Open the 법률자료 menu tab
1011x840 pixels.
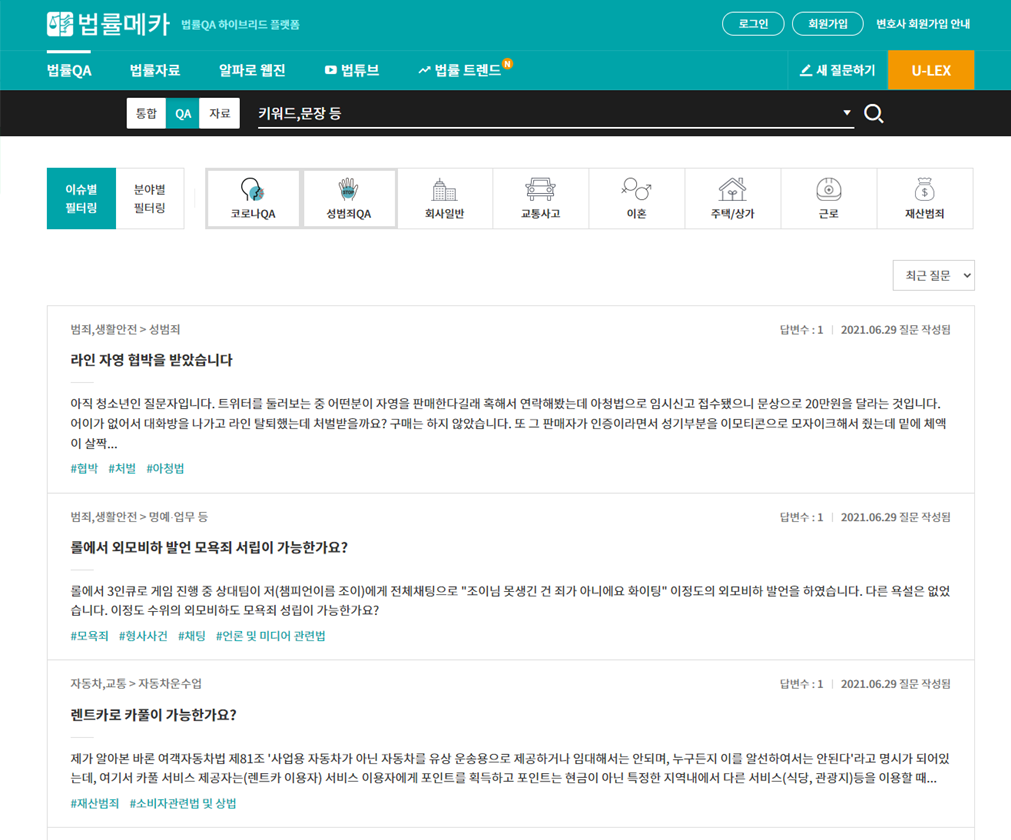155,70
